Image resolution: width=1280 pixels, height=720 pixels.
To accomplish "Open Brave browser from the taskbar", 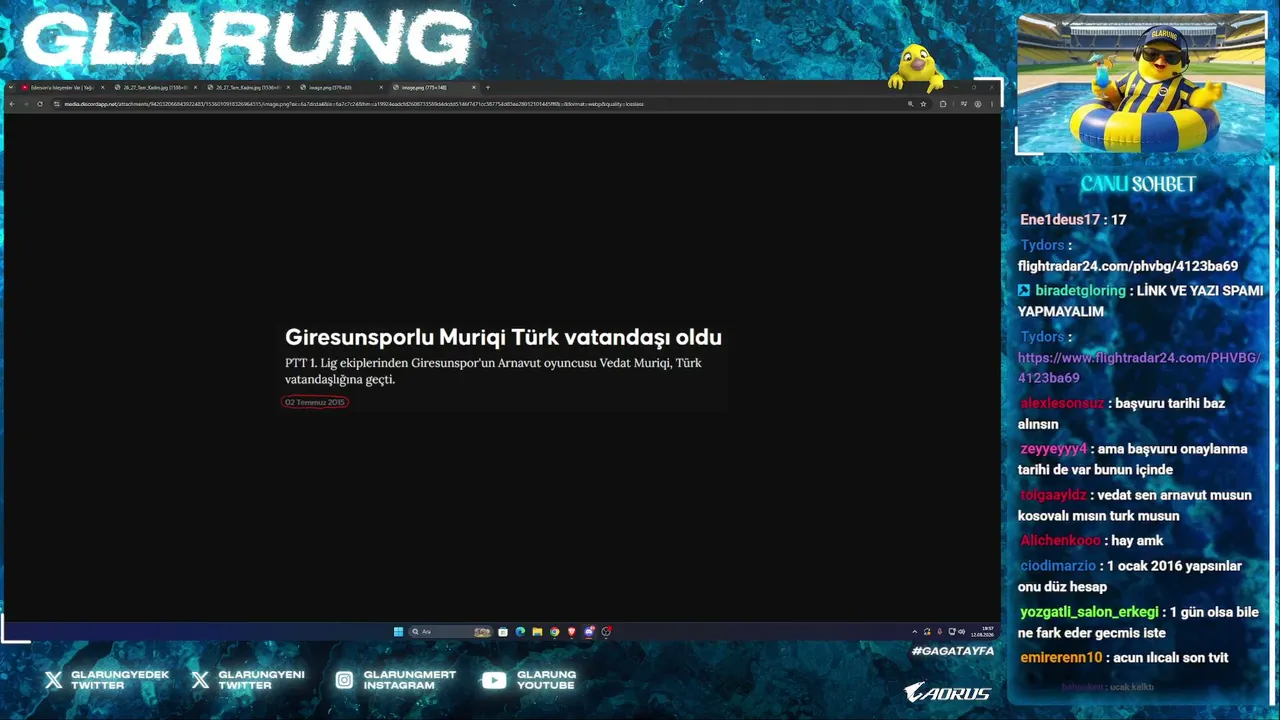I will 572,632.
